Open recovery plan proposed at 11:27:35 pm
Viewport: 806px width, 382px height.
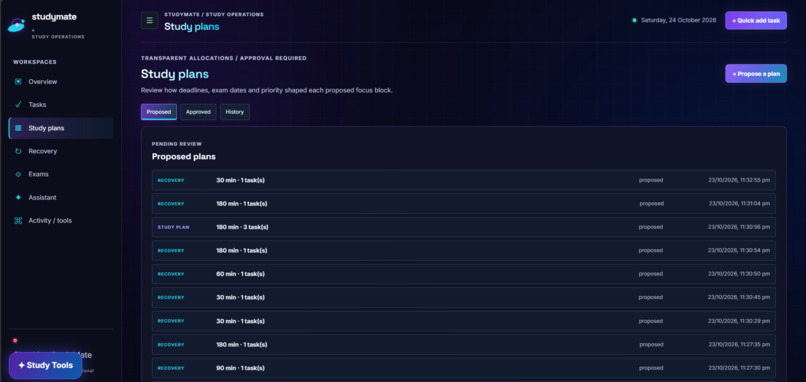pyautogui.click(x=464, y=344)
